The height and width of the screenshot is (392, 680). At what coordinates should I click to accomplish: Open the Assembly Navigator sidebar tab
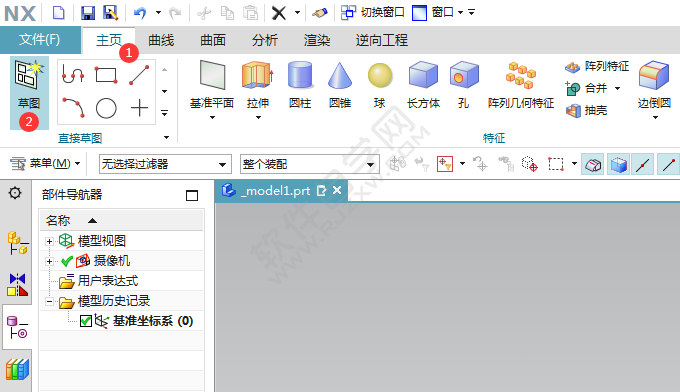click(17, 243)
